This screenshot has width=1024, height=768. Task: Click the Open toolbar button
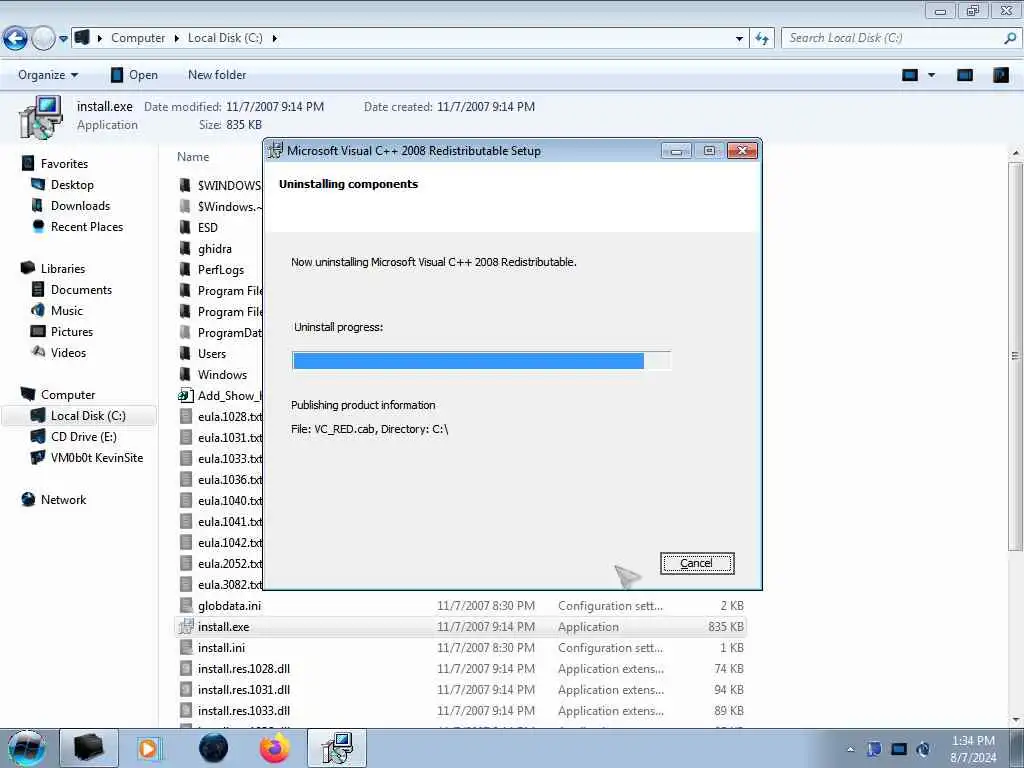[x=135, y=75]
